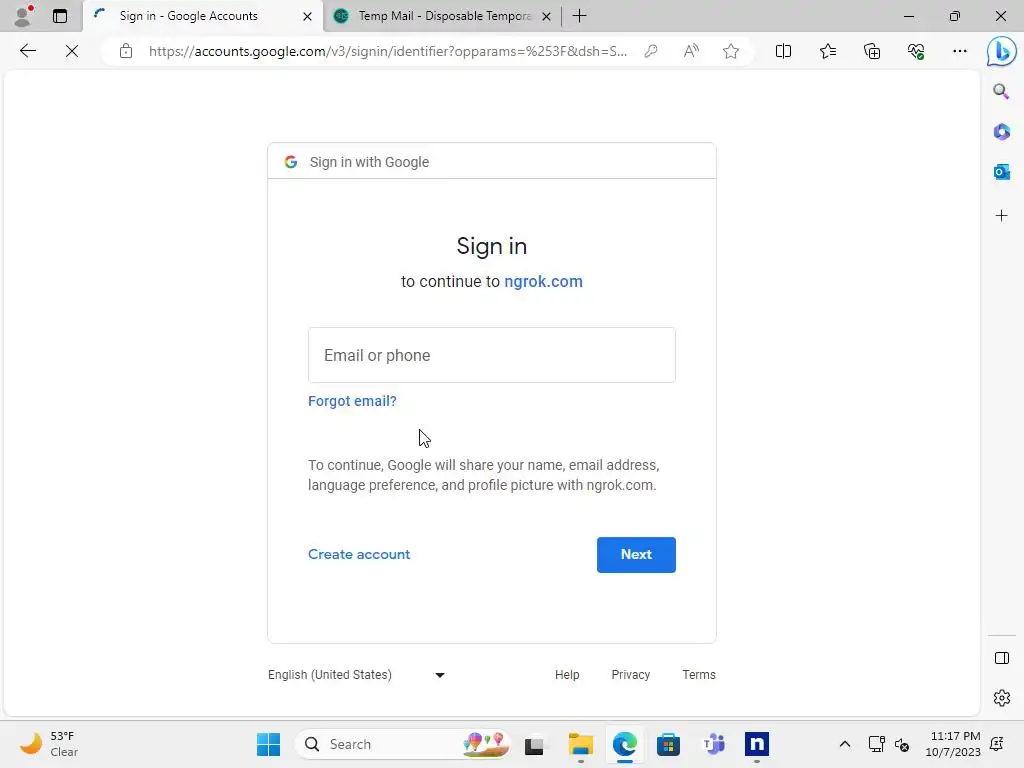Focus the Email or phone field
This screenshot has height=768, width=1024.
[492, 355]
